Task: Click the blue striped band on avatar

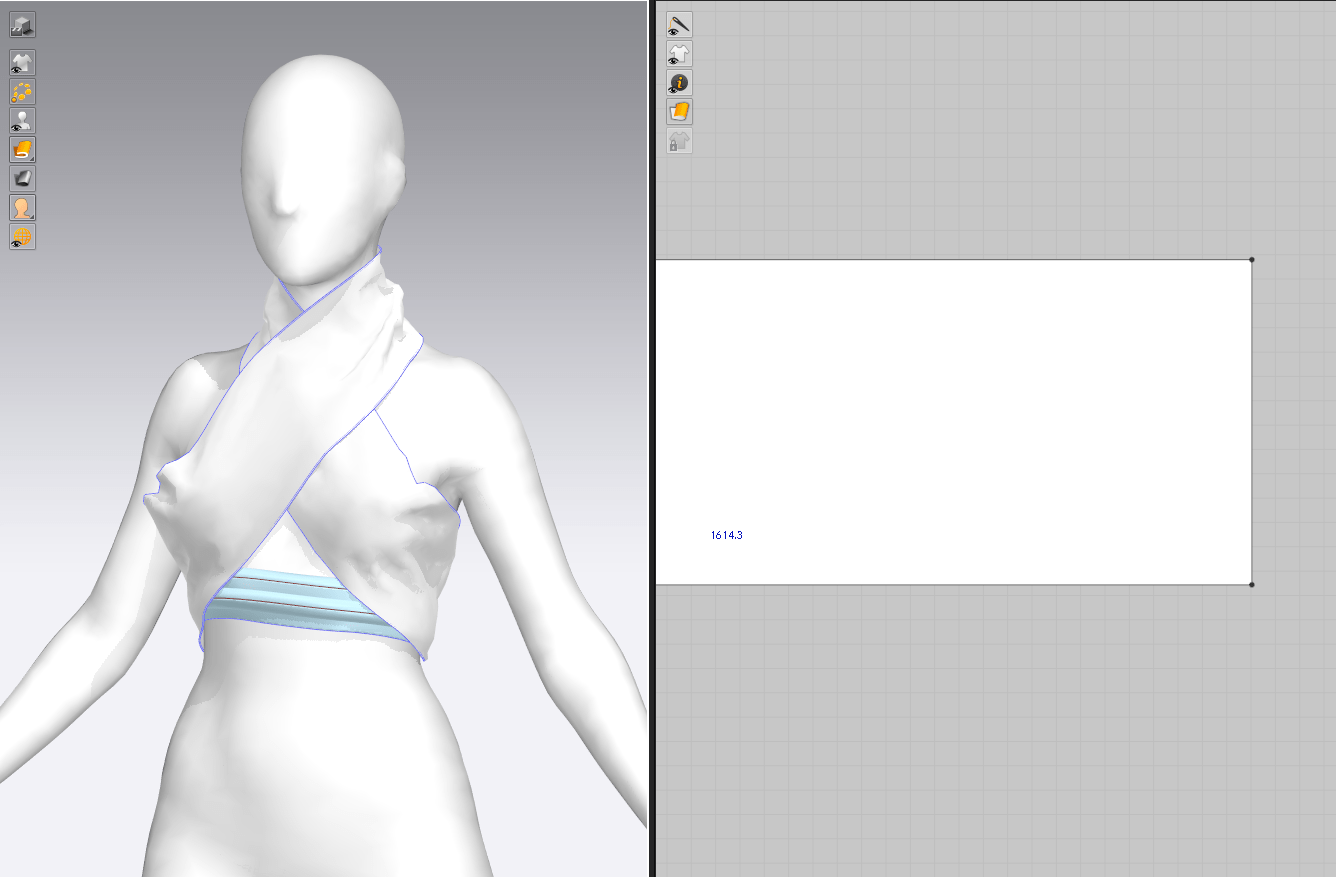Action: (300, 600)
